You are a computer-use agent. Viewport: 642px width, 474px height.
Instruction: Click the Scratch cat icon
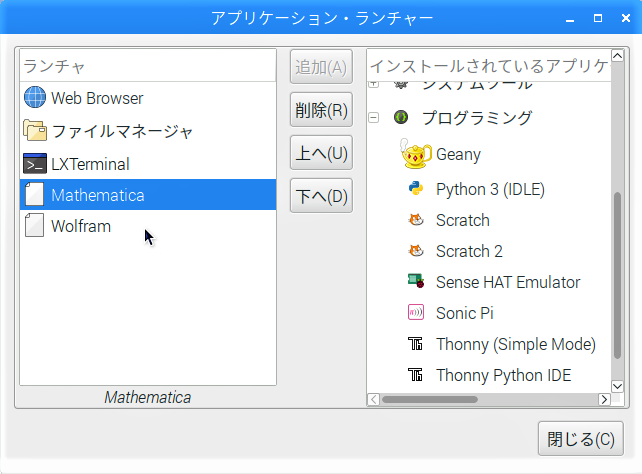pos(416,220)
